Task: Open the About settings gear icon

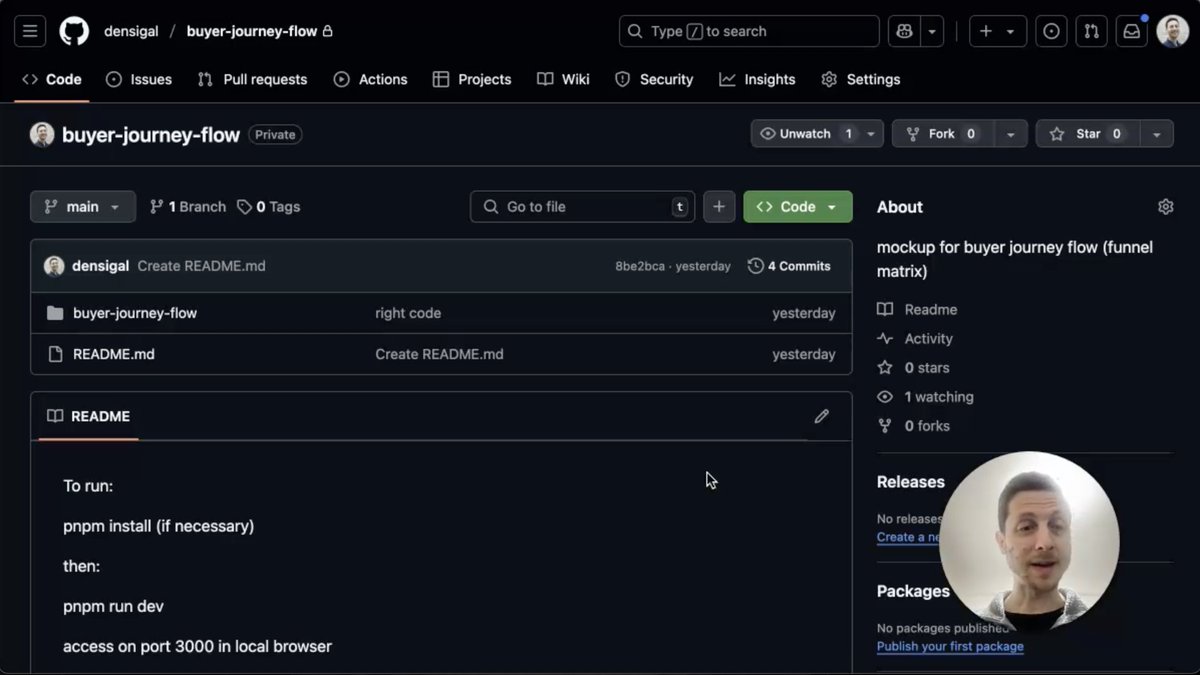Action: pyautogui.click(x=1165, y=207)
